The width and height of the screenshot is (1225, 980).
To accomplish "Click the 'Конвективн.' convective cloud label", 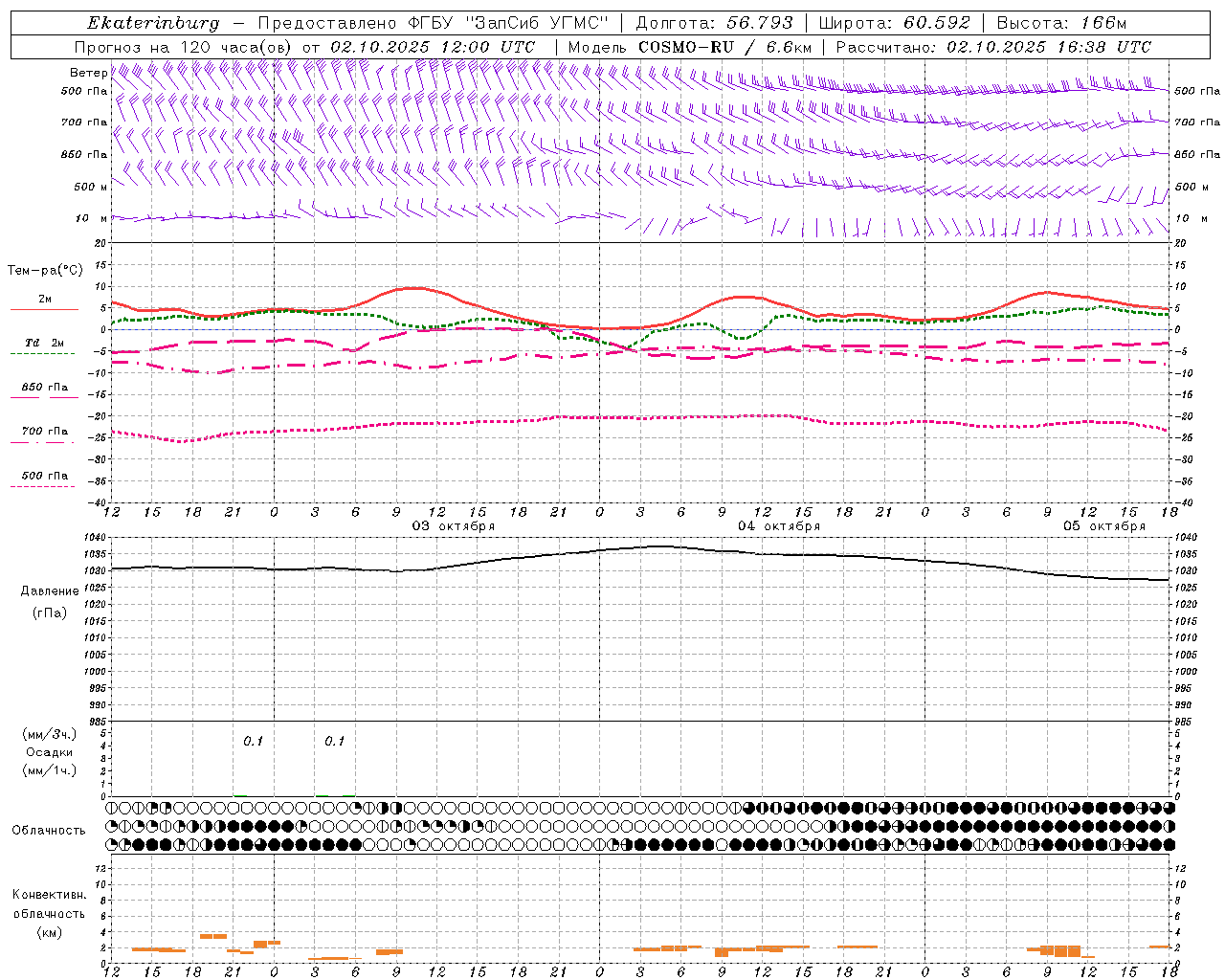I will 49,895.
